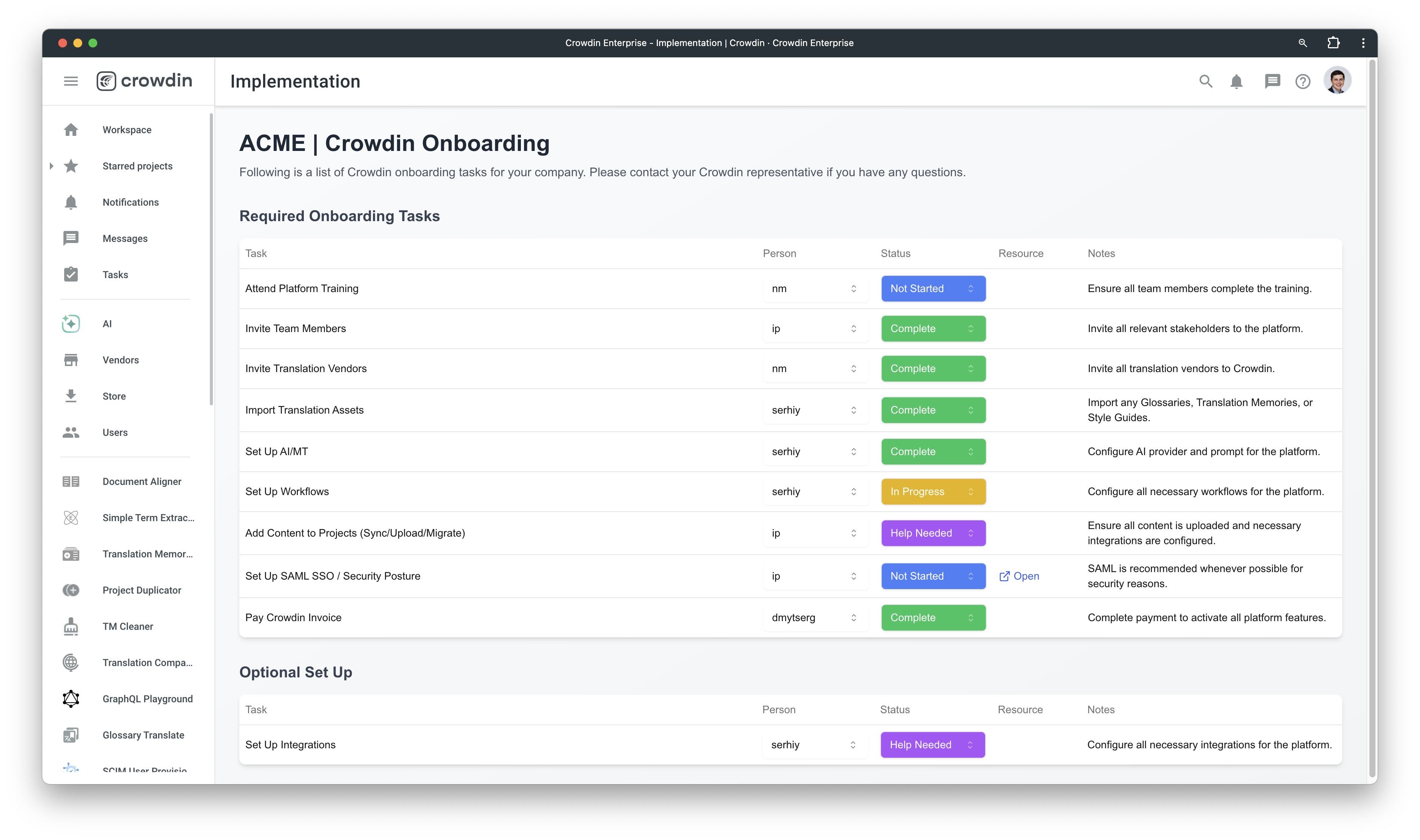Click the Simple Term Extractor icon
The width and height of the screenshot is (1420, 840).
(x=71, y=518)
